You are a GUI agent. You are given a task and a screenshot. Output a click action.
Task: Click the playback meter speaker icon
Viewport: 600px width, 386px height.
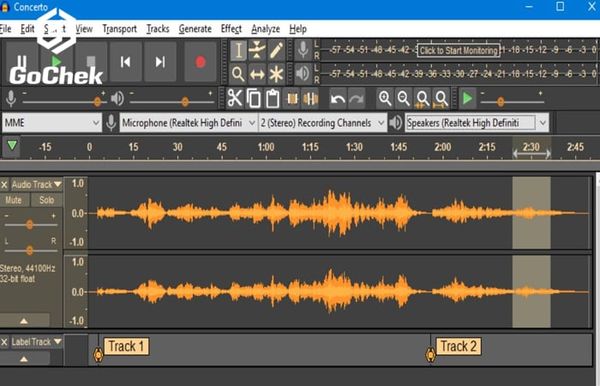point(303,73)
